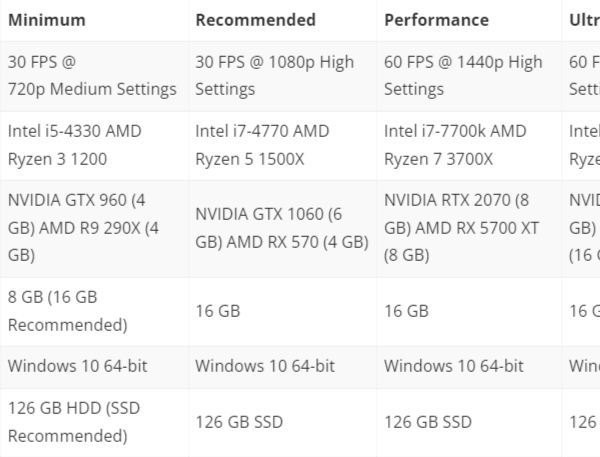Click the 126 GB HDD storage cell
600x457 pixels.
94,422
